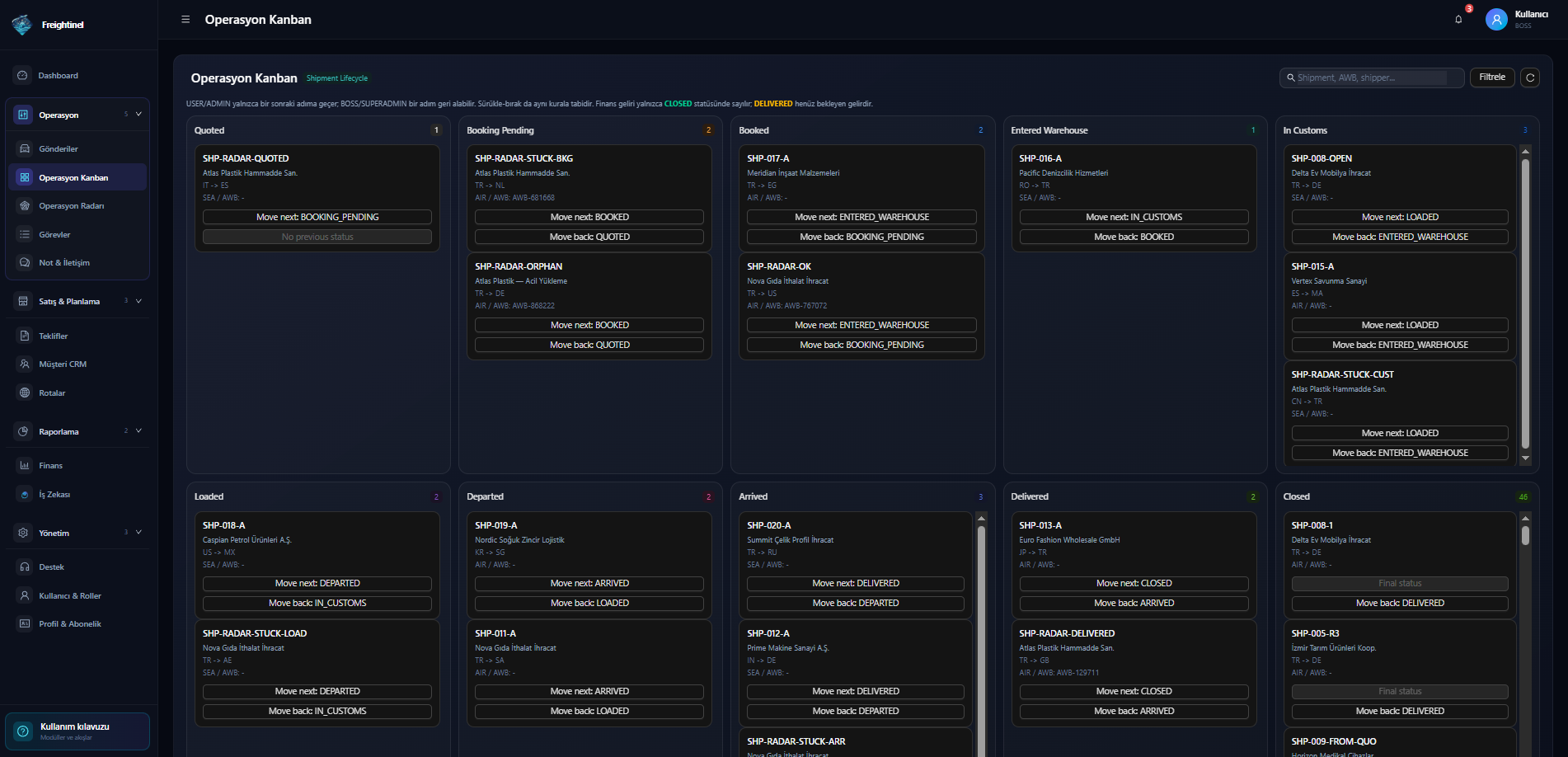Image resolution: width=1568 pixels, height=757 pixels.
Task: Click the Görevler list icon
Action: tap(25, 234)
